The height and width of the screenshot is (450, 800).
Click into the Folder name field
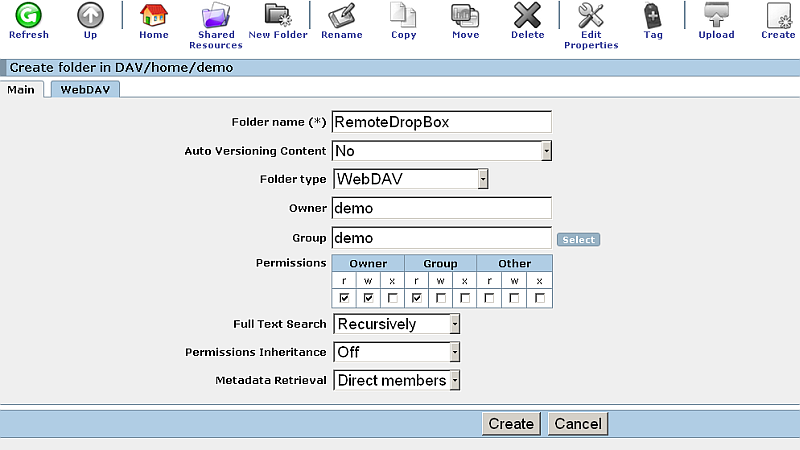coord(441,122)
